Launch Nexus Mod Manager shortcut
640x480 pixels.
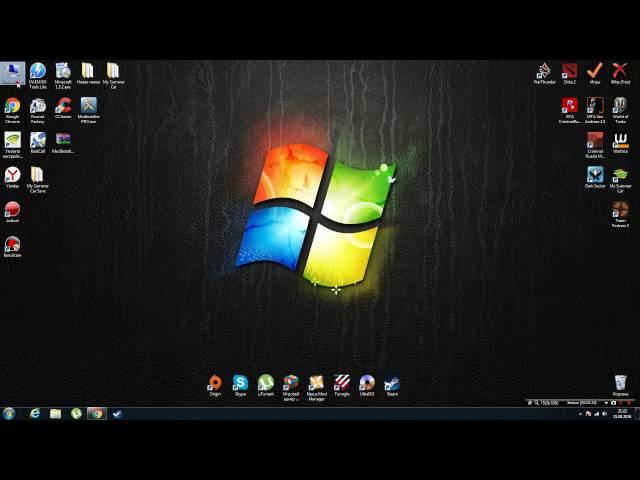coord(316,388)
